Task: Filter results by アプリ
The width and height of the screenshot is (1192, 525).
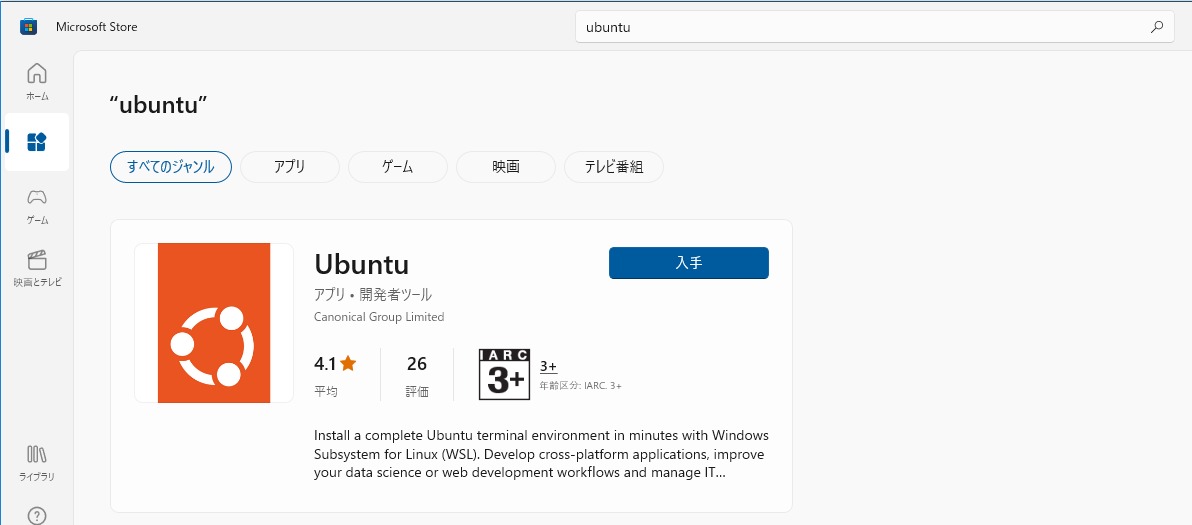Action: pos(290,167)
